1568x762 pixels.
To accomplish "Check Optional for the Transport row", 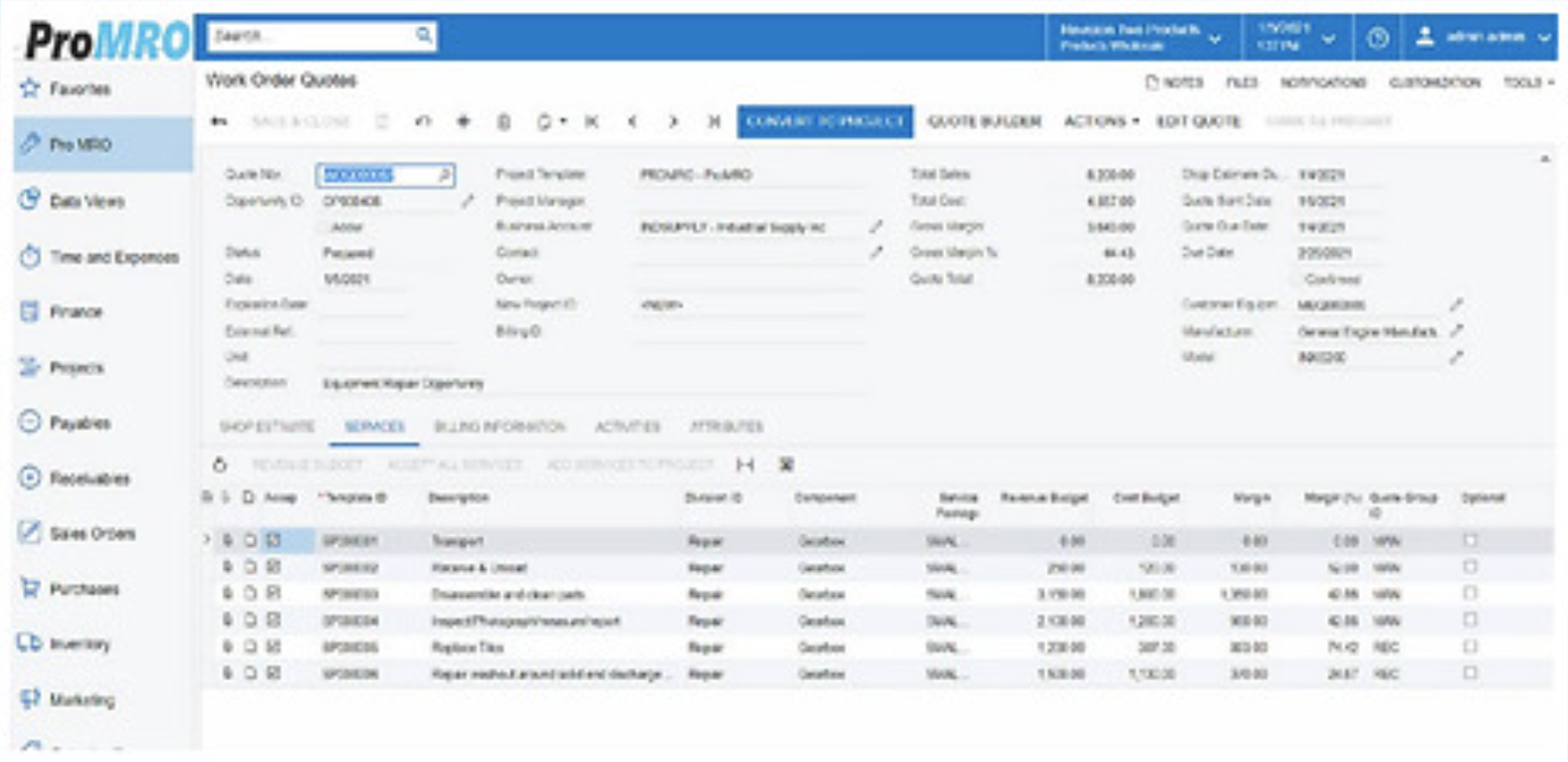I will (x=1470, y=540).
